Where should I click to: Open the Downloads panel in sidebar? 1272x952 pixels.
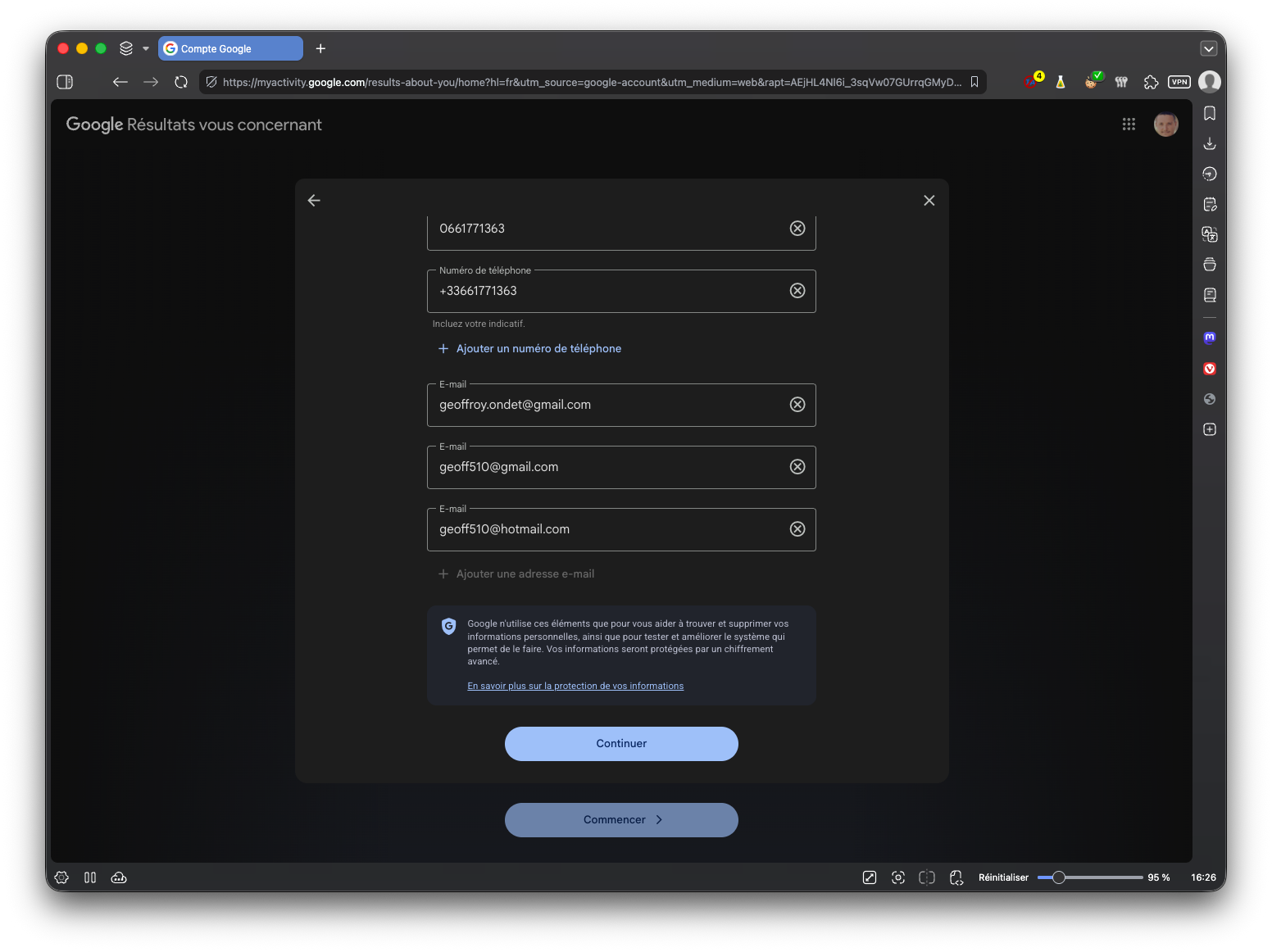point(1210,143)
